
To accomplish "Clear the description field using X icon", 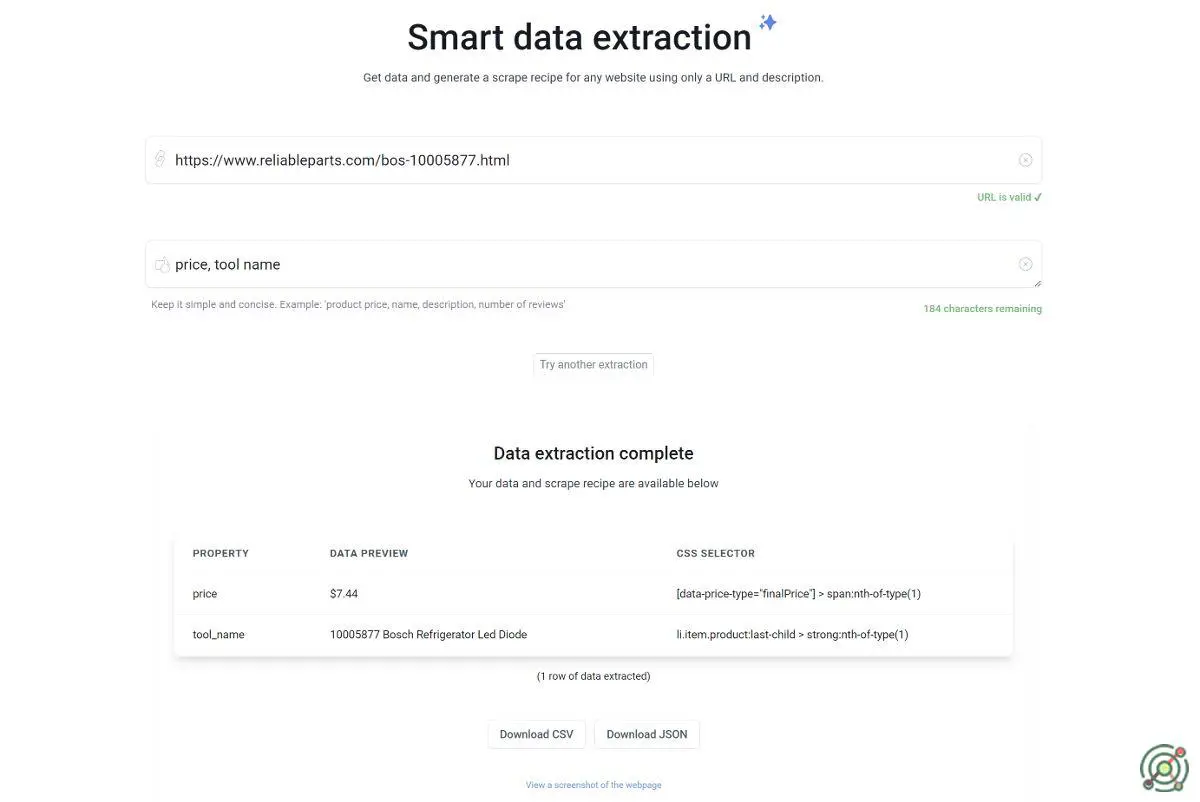I will pos(1025,264).
